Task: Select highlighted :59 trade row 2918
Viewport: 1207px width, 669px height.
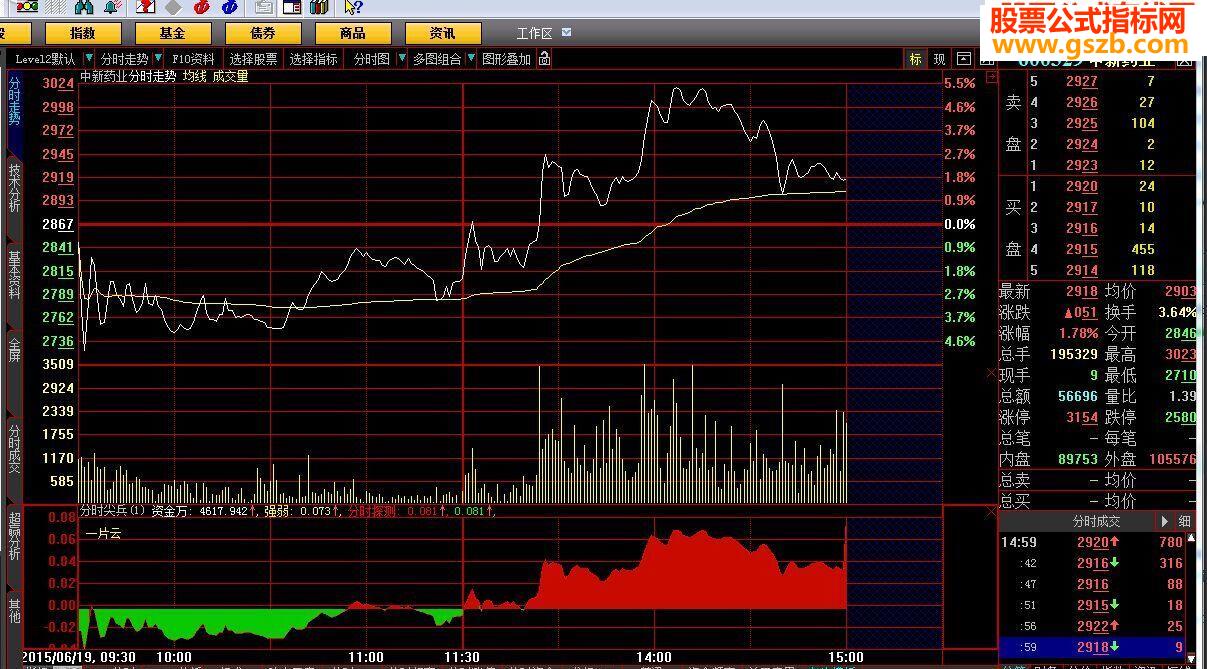Action: (x=1091, y=647)
